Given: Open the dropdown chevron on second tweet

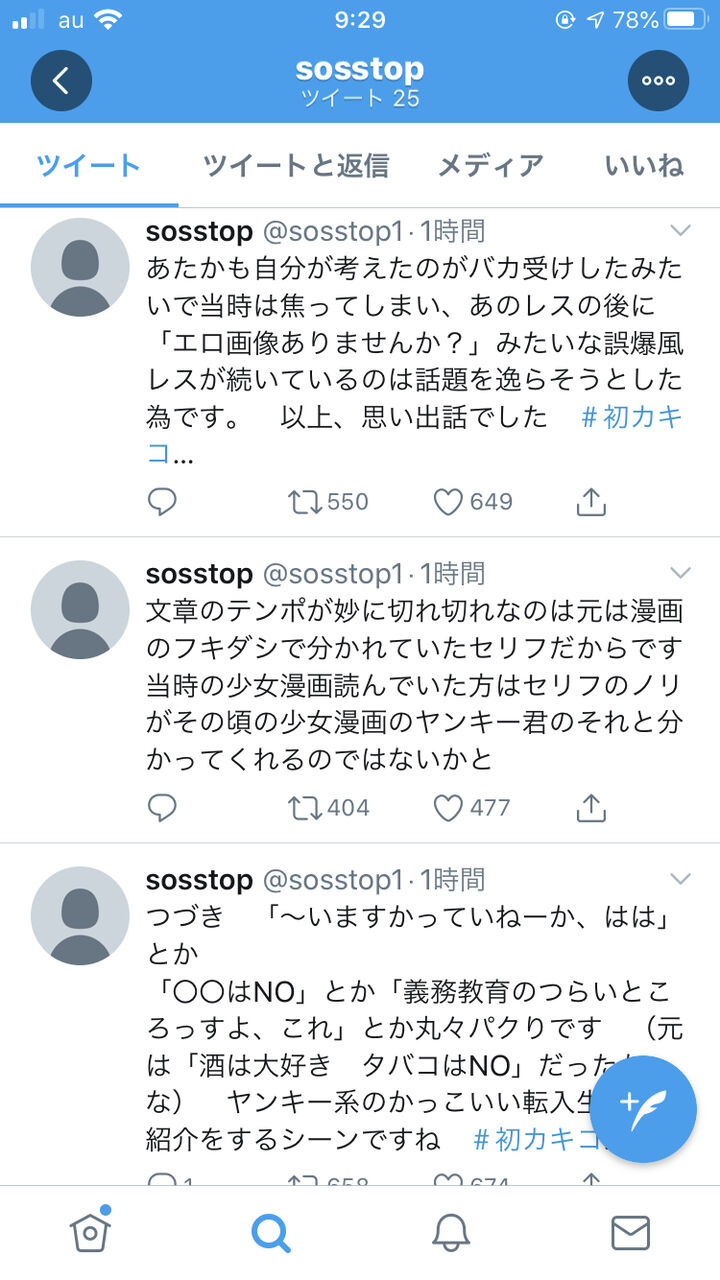Looking at the screenshot, I should coord(680,573).
